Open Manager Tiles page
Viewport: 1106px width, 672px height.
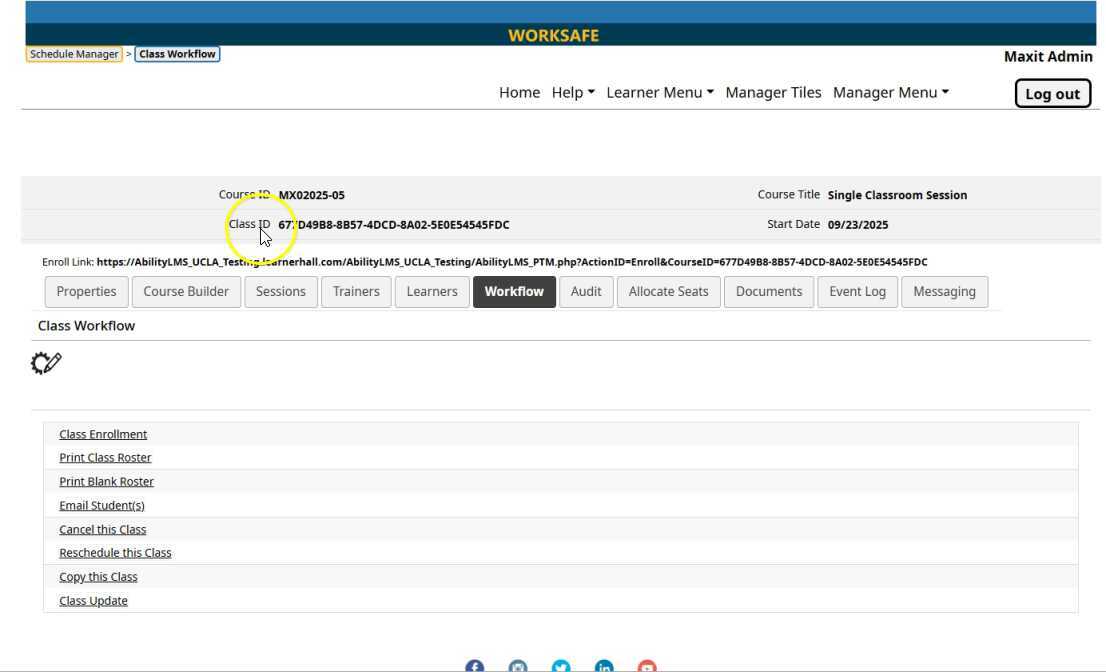pyautogui.click(x=773, y=92)
